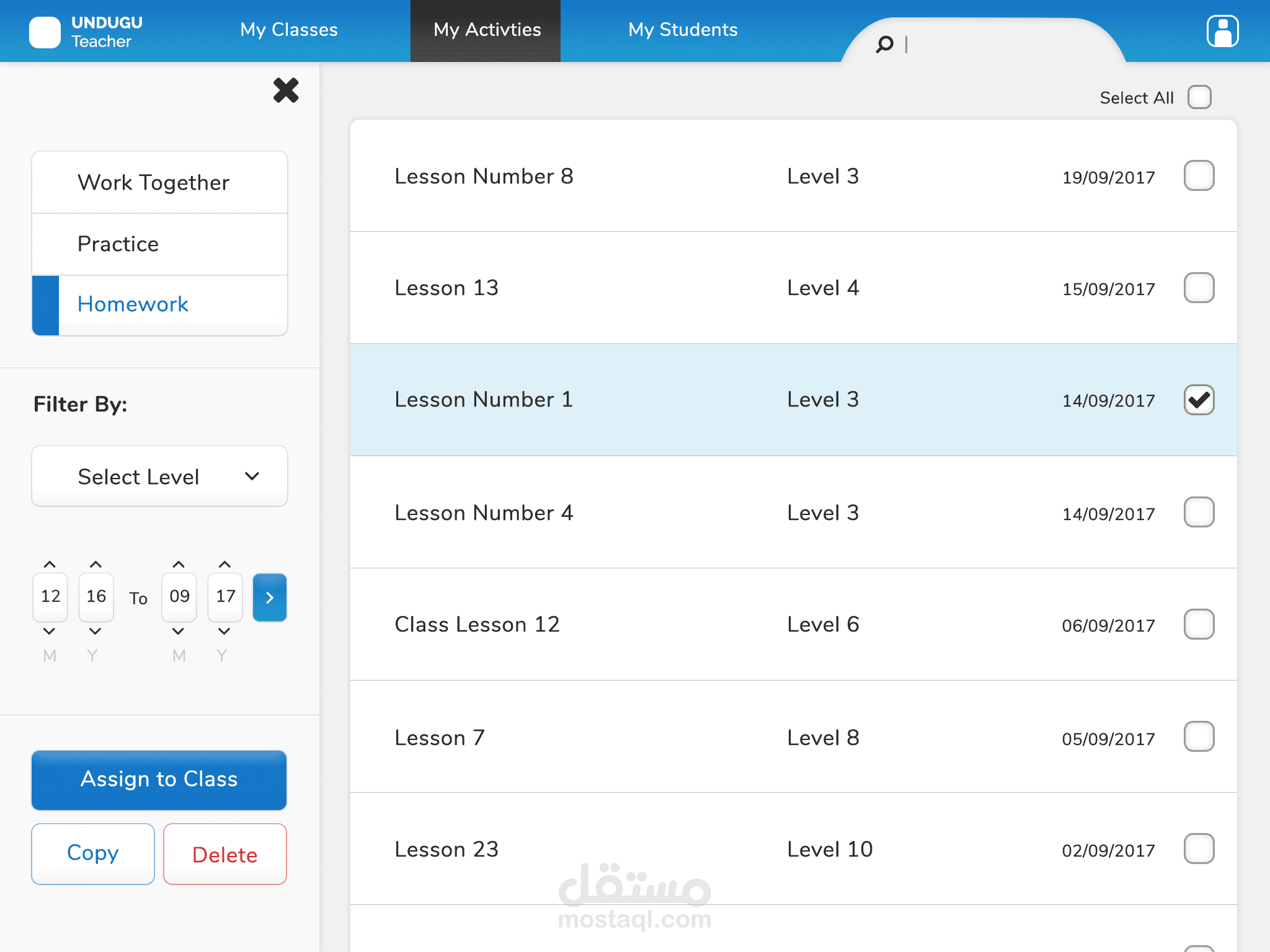Check the Lesson 13 checkbox
1270x952 pixels.
point(1199,288)
